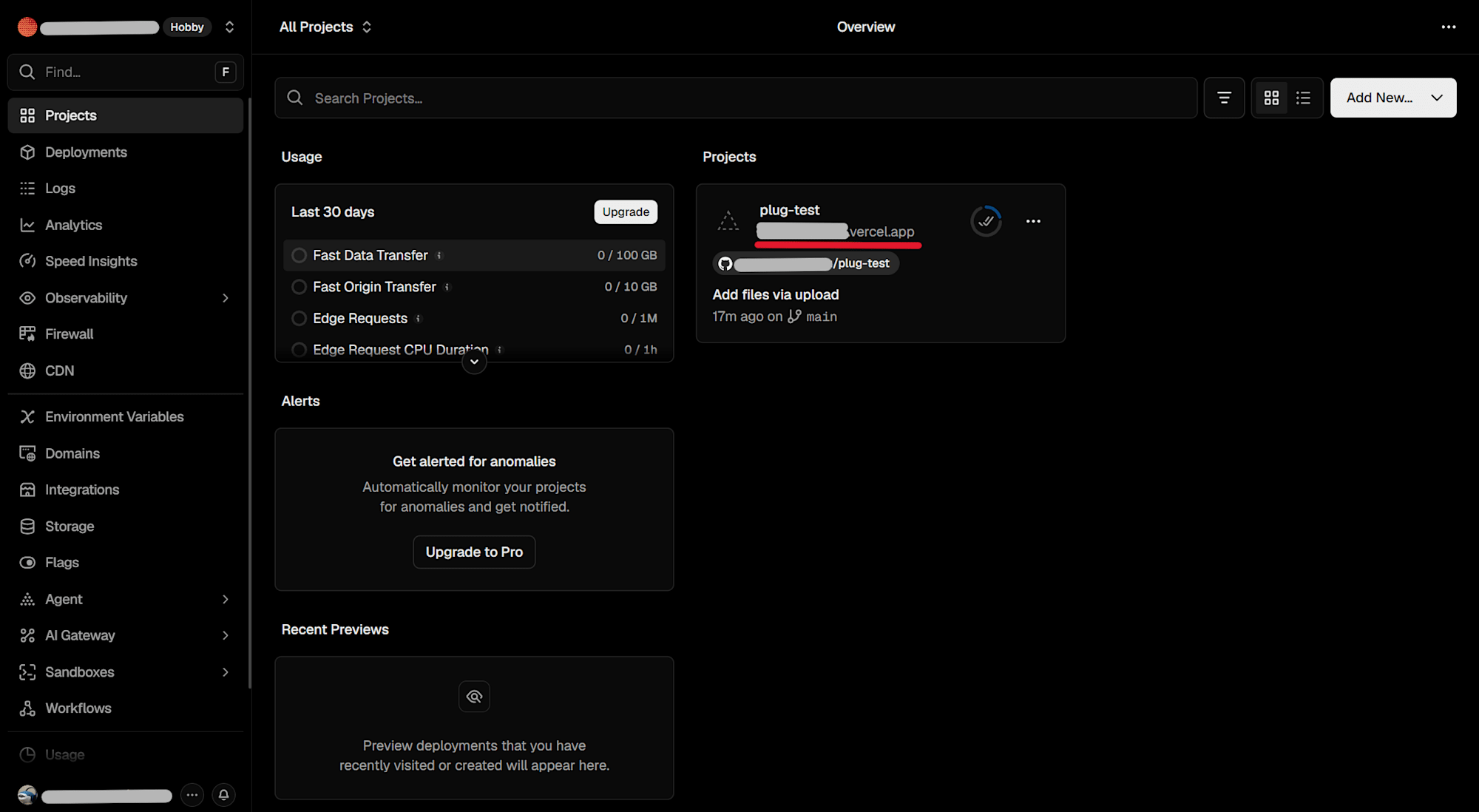The height and width of the screenshot is (812, 1479).
Task: Click the Integrations icon
Action: coord(27,490)
